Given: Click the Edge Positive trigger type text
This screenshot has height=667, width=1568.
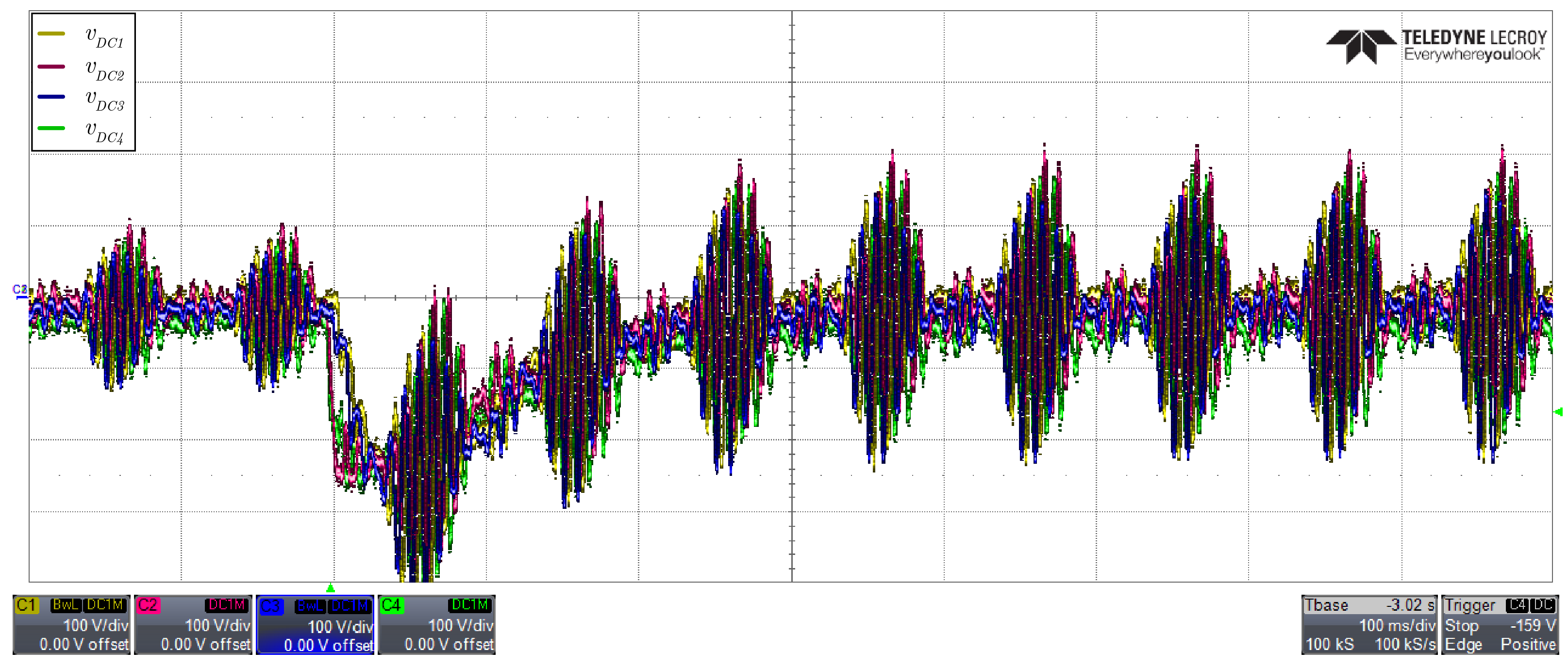Looking at the screenshot, I should tap(1500, 645).
